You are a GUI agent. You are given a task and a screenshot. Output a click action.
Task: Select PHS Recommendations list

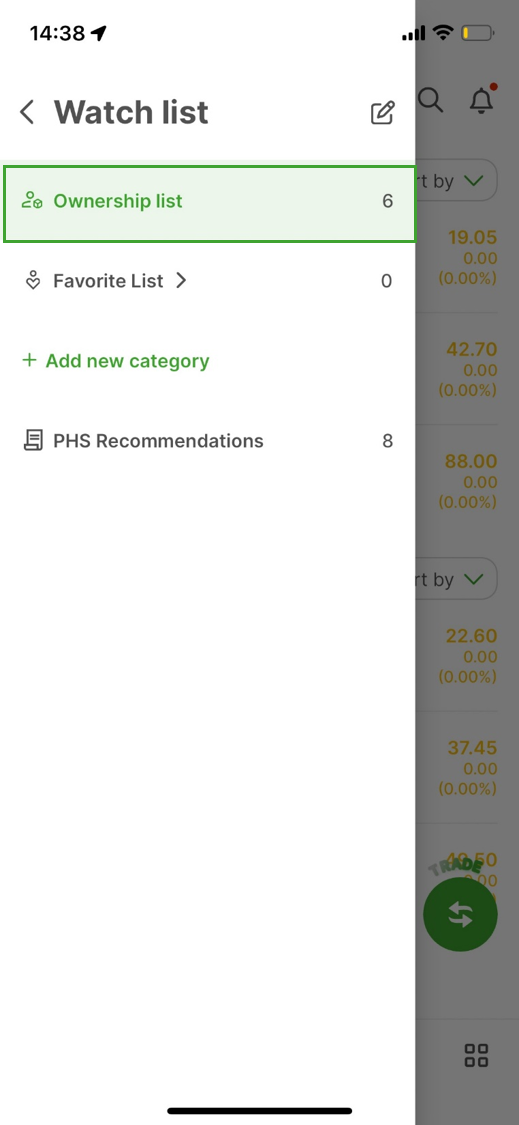207,441
